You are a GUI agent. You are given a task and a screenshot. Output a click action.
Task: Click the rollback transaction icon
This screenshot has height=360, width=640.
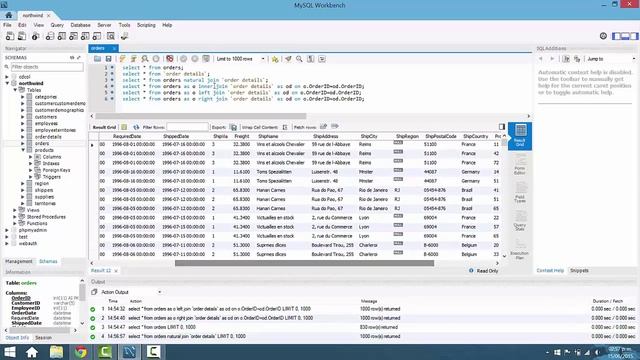tap(195, 59)
